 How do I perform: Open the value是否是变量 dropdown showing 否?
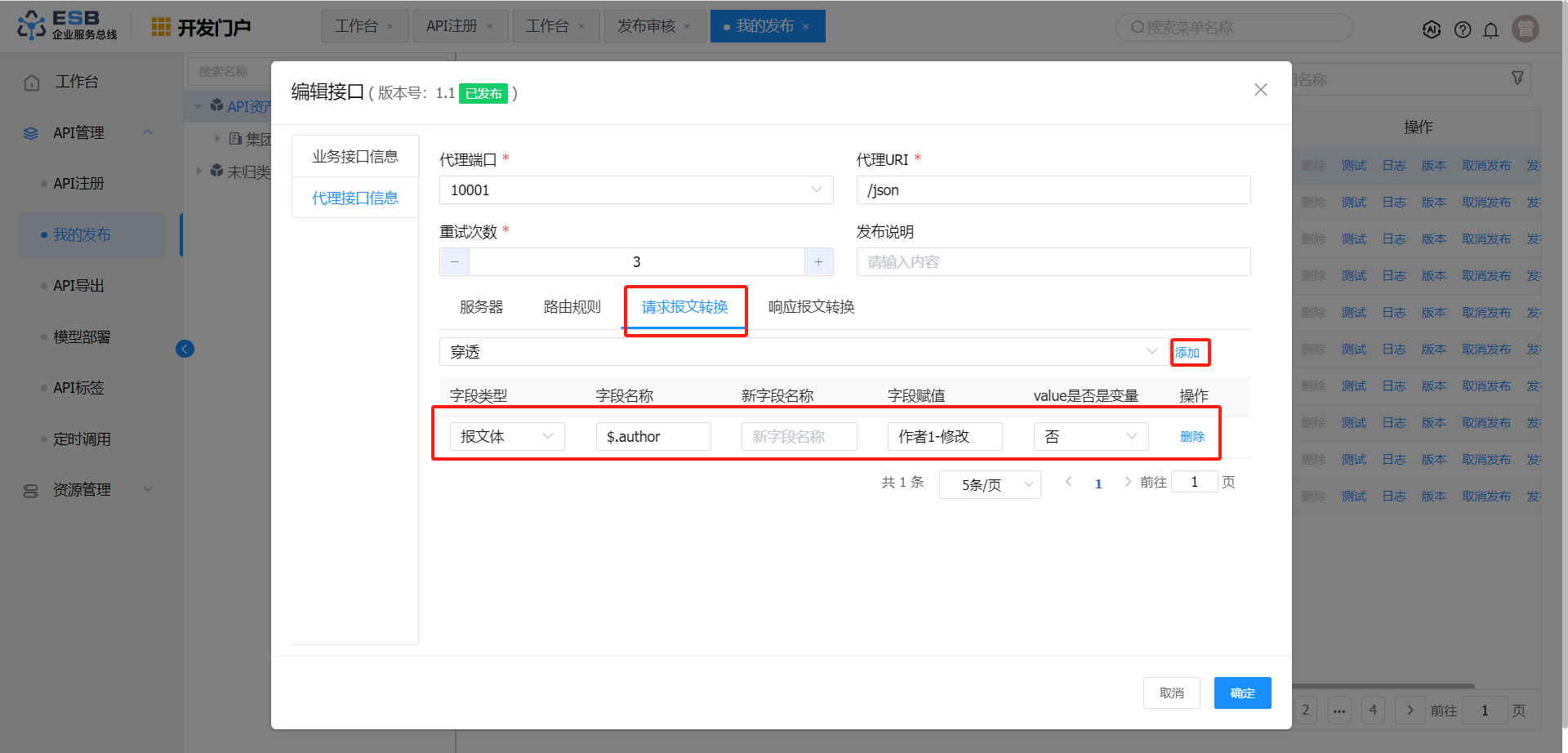pyautogui.click(x=1090, y=437)
